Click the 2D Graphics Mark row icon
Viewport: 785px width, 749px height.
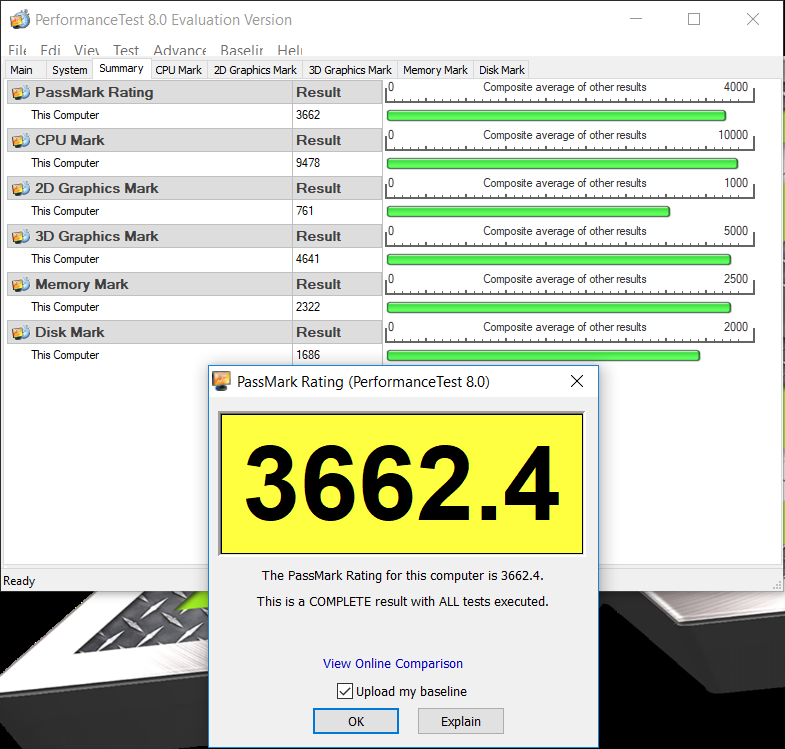tap(21, 189)
